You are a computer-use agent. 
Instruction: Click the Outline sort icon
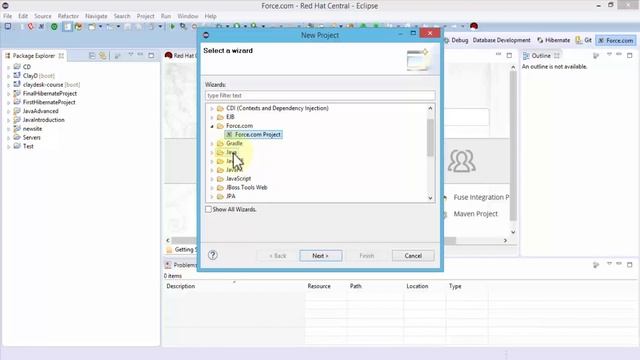coord(596,56)
